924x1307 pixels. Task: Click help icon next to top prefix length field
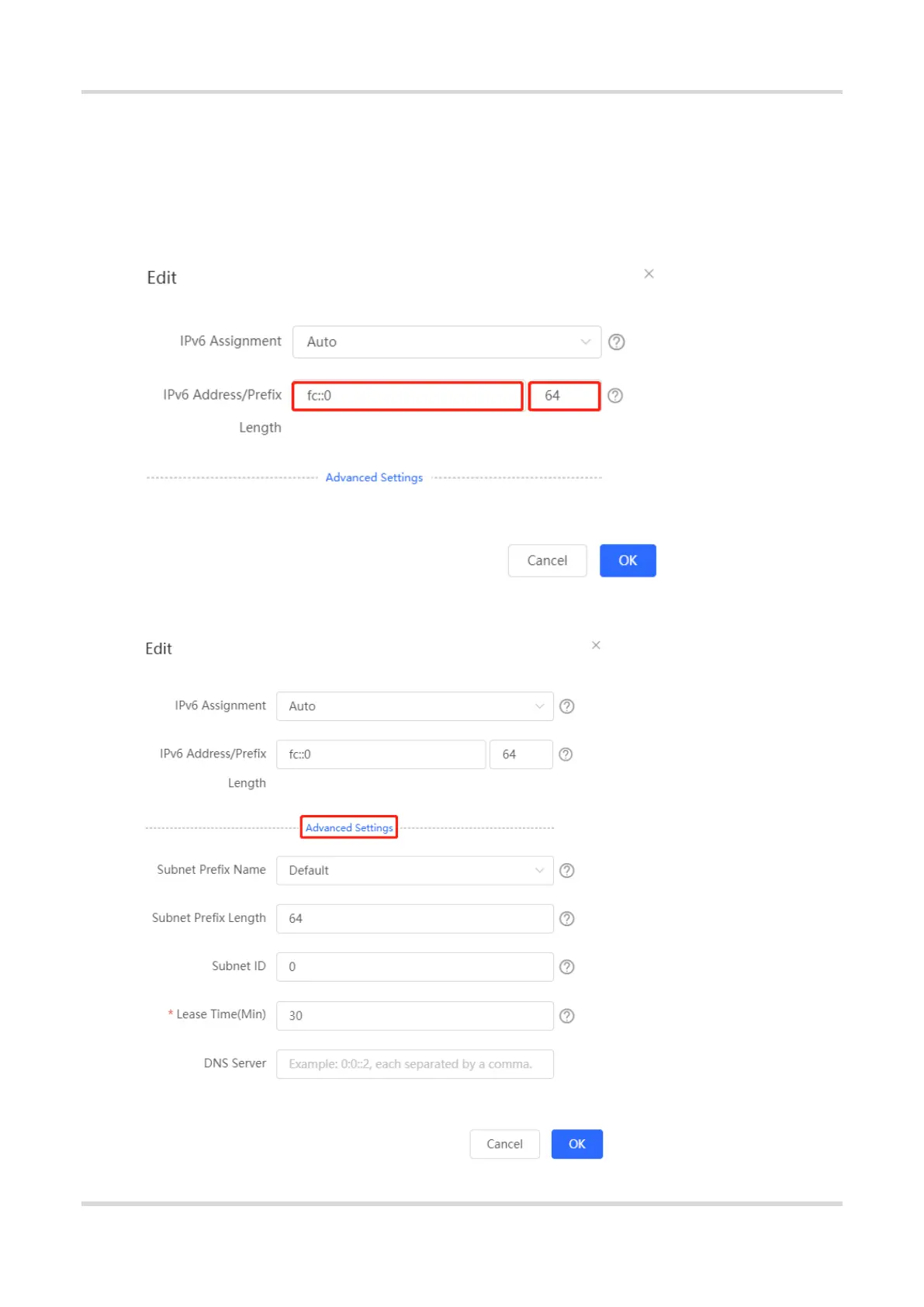click(615, 396)
